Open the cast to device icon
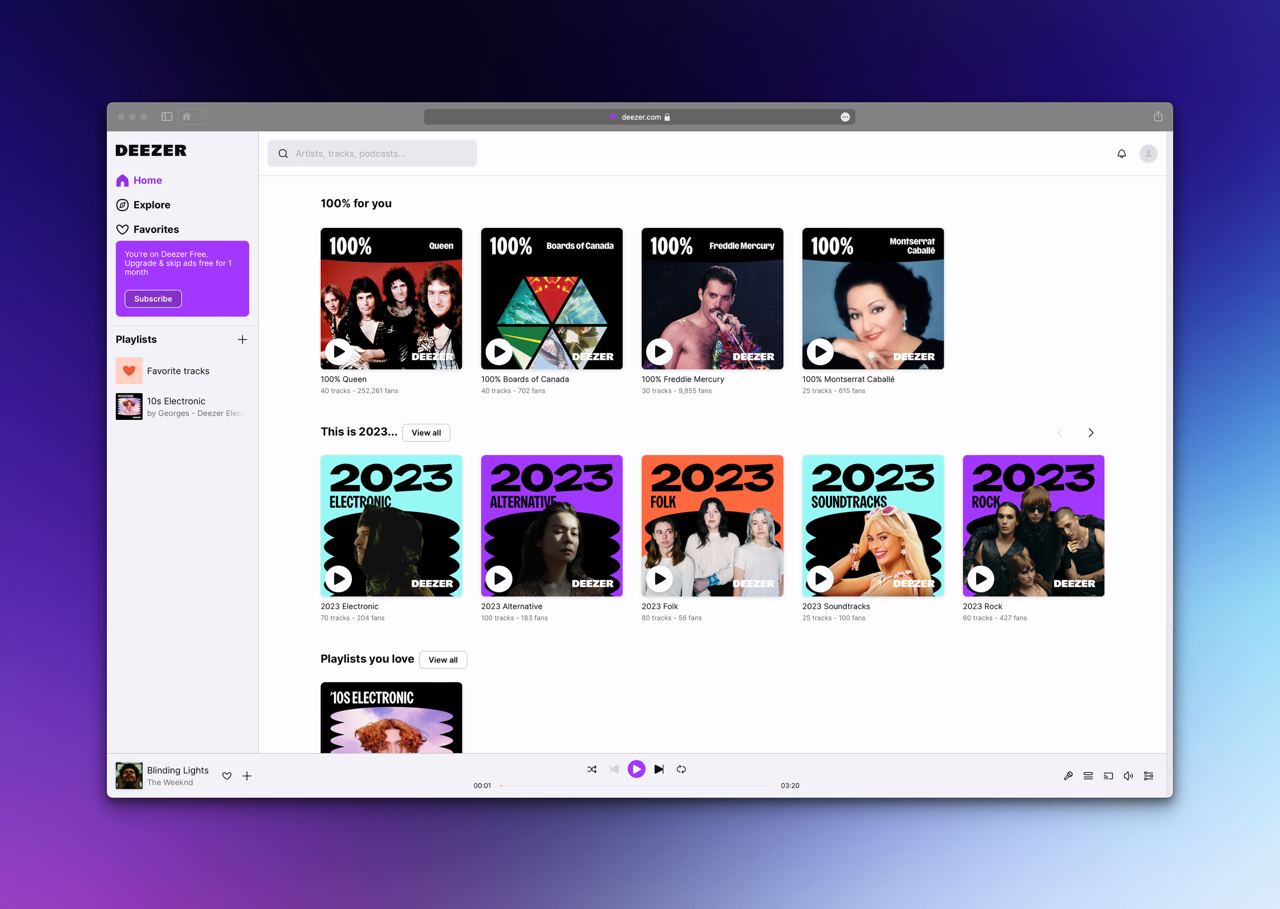This screenshot has width=1280, height=909. point(1108,776)
